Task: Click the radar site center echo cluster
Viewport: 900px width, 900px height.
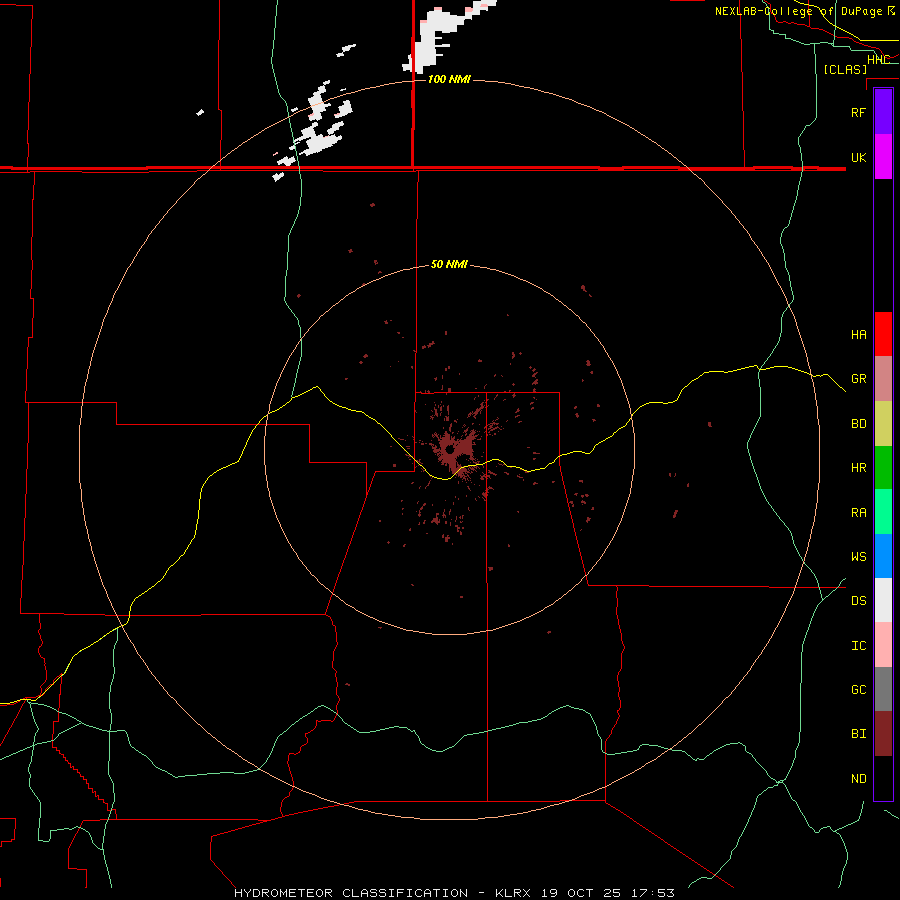Action: tap(453, 448)
